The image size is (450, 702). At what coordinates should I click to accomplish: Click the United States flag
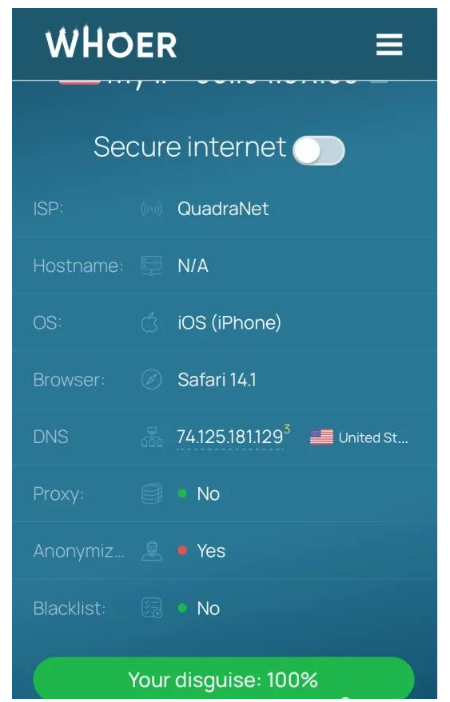(x=321, y=437)
